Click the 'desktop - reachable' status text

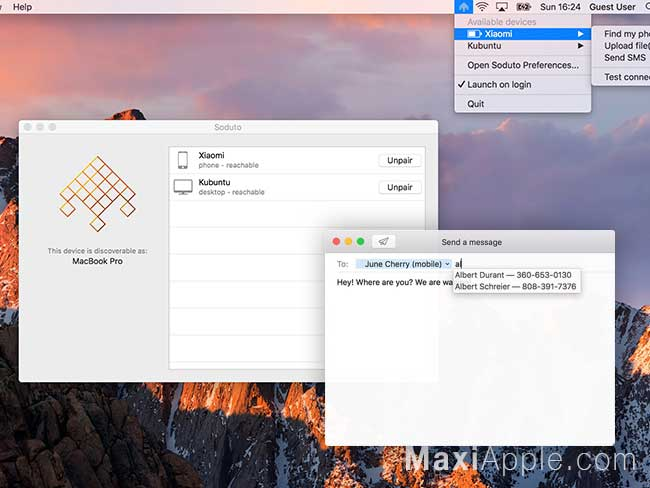tap(231, 192)
